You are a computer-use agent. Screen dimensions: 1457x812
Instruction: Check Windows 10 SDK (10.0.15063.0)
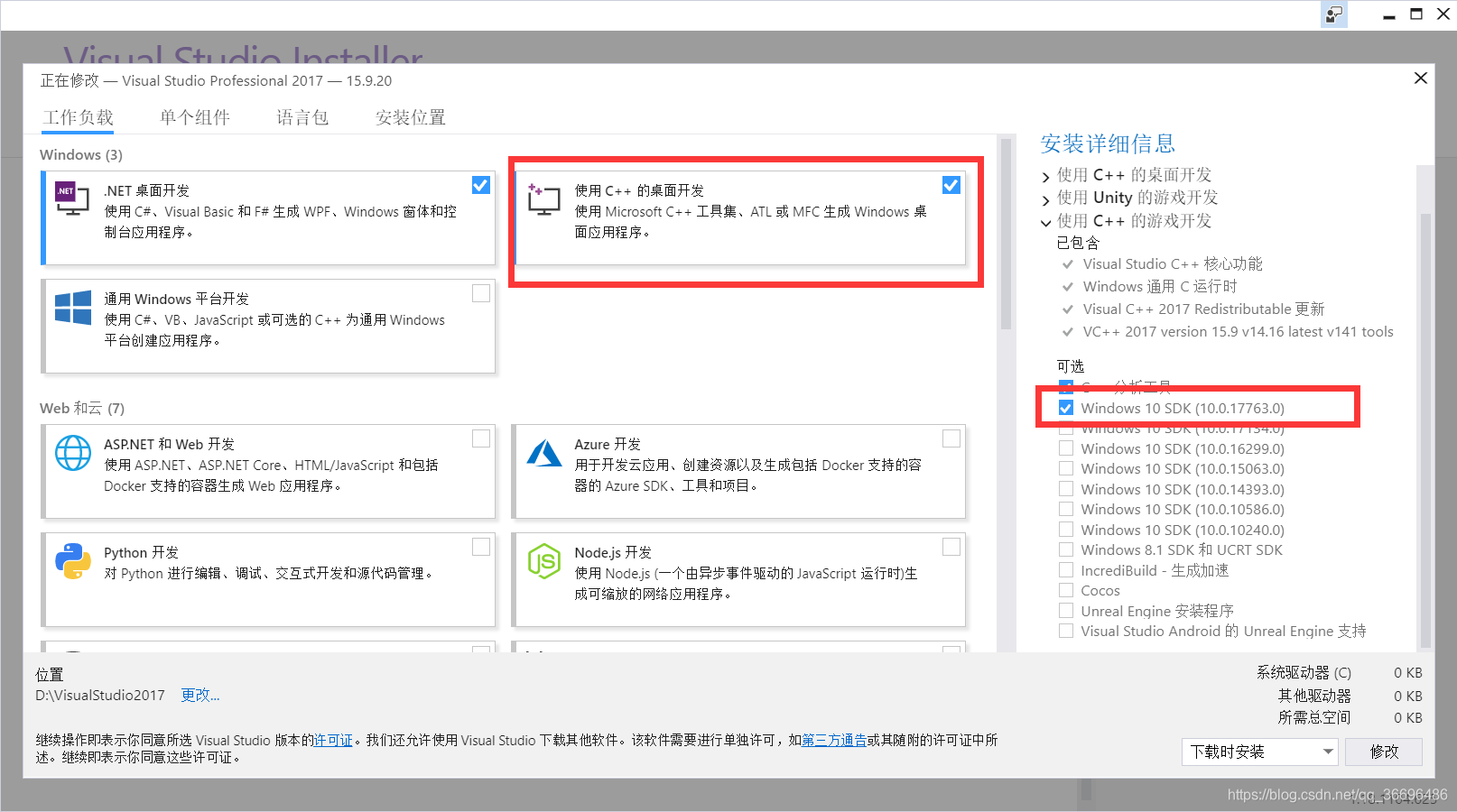click(x=1066, y=468)
